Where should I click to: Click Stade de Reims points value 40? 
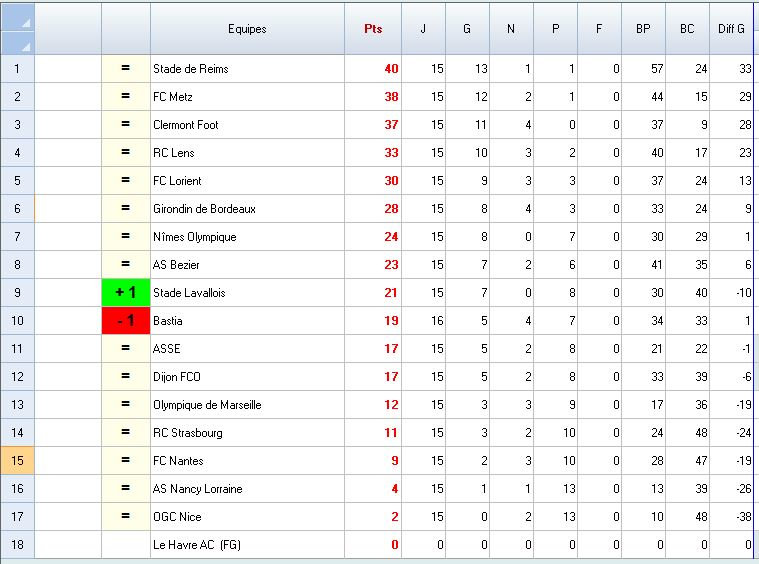pyautogui.click(x=372, y=69)
